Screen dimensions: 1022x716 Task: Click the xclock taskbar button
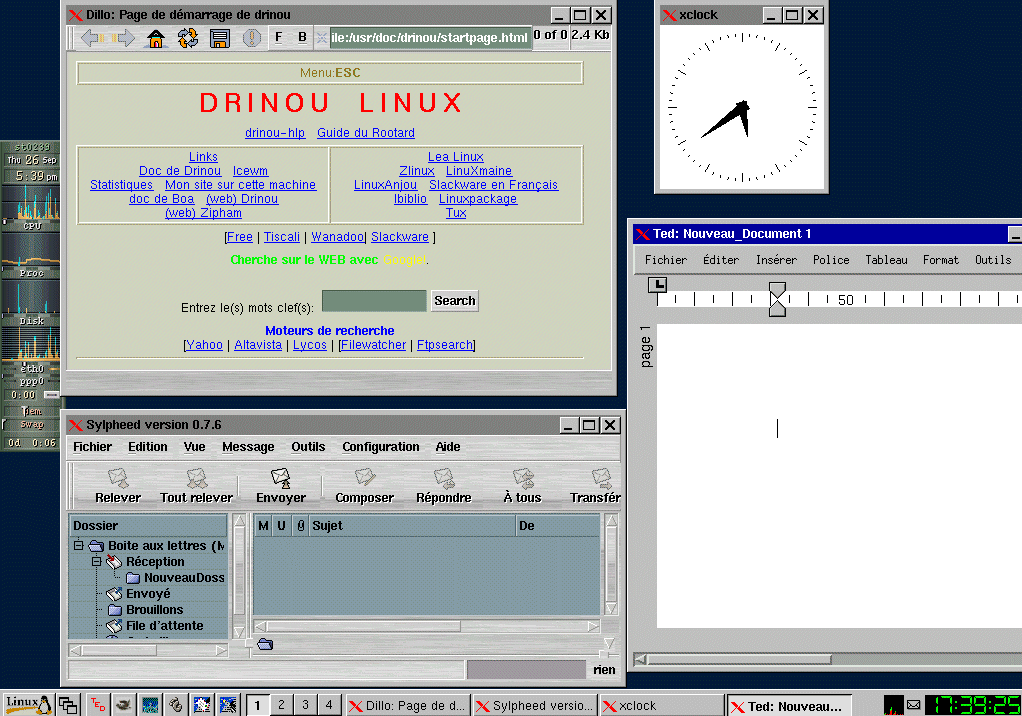[x=662, y=705]
